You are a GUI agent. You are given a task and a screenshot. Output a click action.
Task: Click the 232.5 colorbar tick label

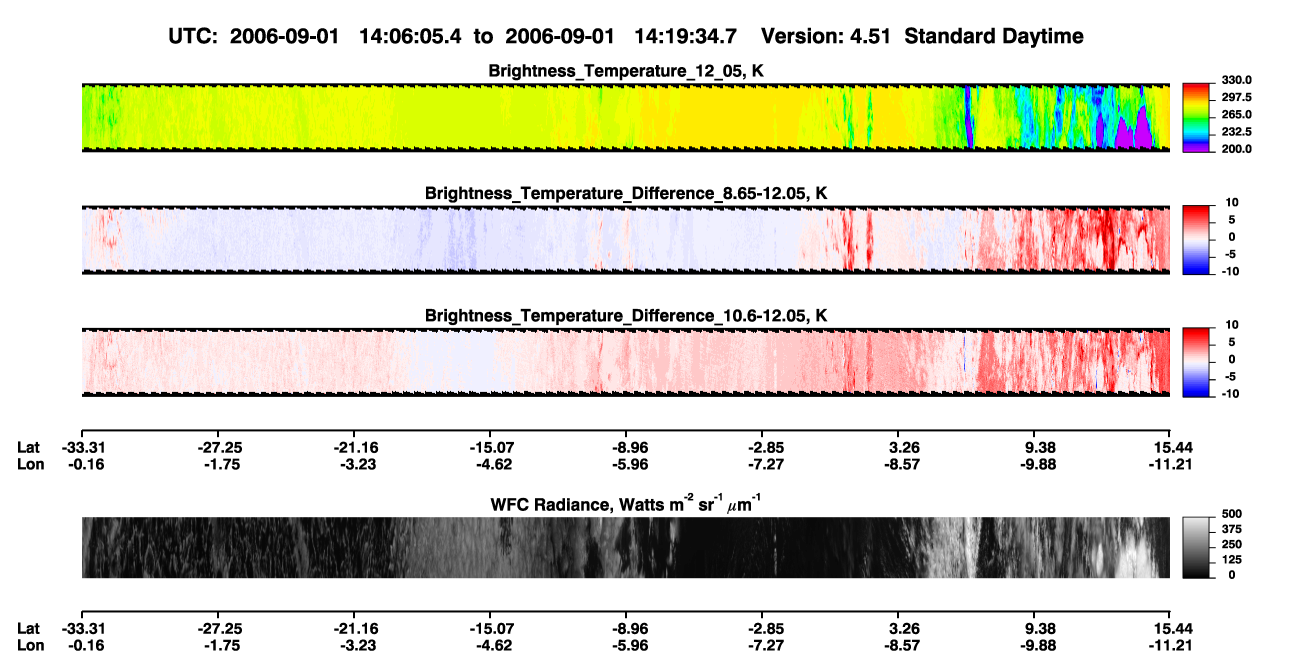pos(1237,131)
